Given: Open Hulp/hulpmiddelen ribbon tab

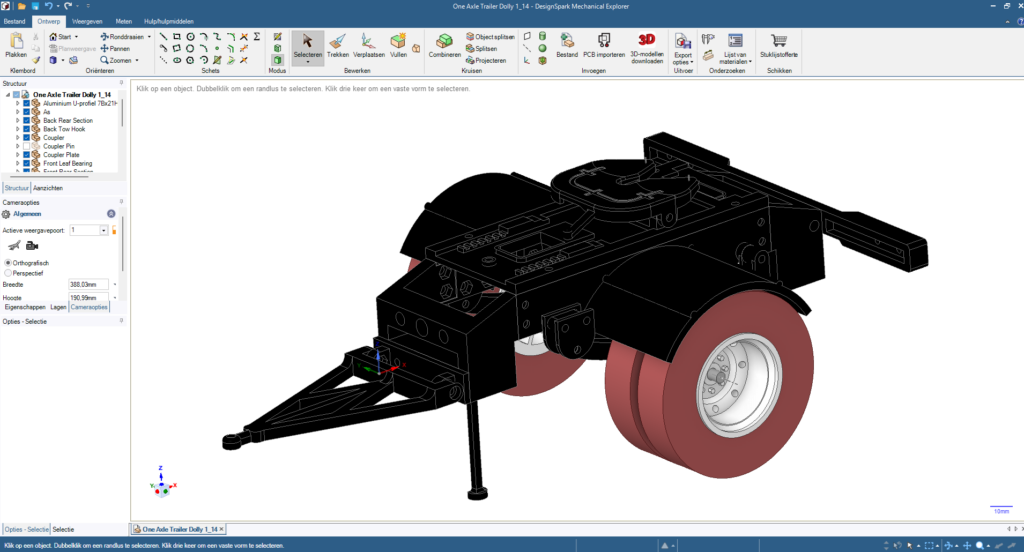Looking at the screenshot, I should (168, 21).
